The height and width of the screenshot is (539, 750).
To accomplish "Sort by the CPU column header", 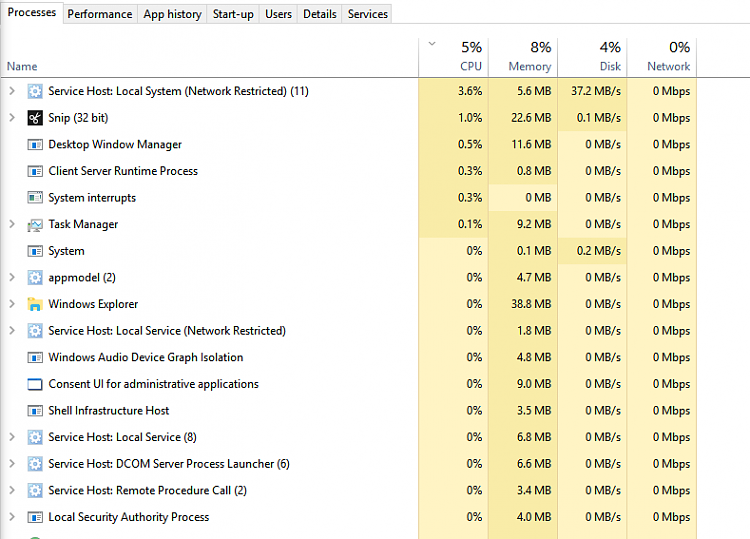I will click(x=453, y=57).
